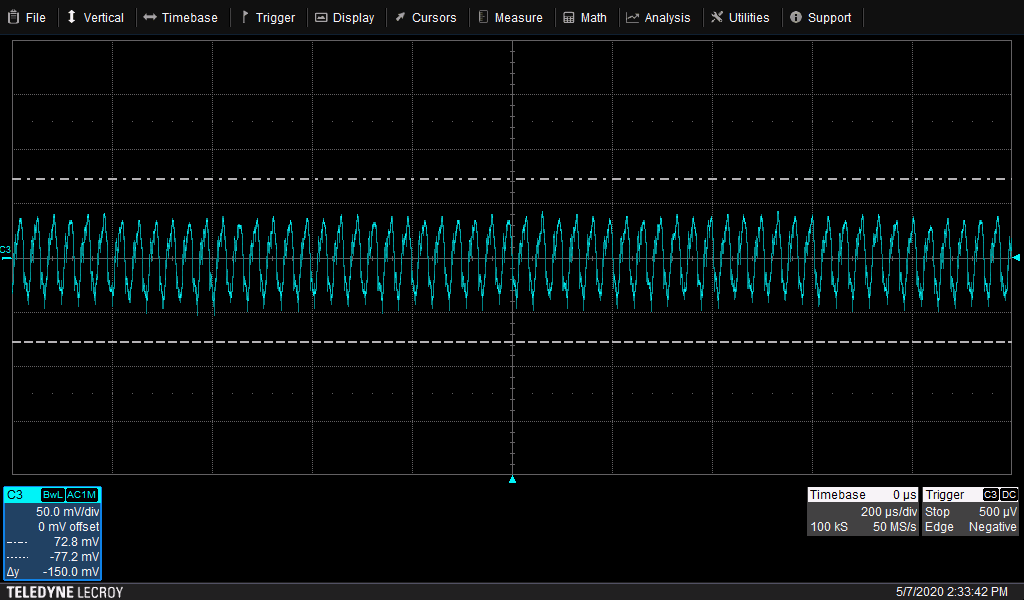
Task: Select the C3 channel descriptor box
Action: tap(52, 530)
